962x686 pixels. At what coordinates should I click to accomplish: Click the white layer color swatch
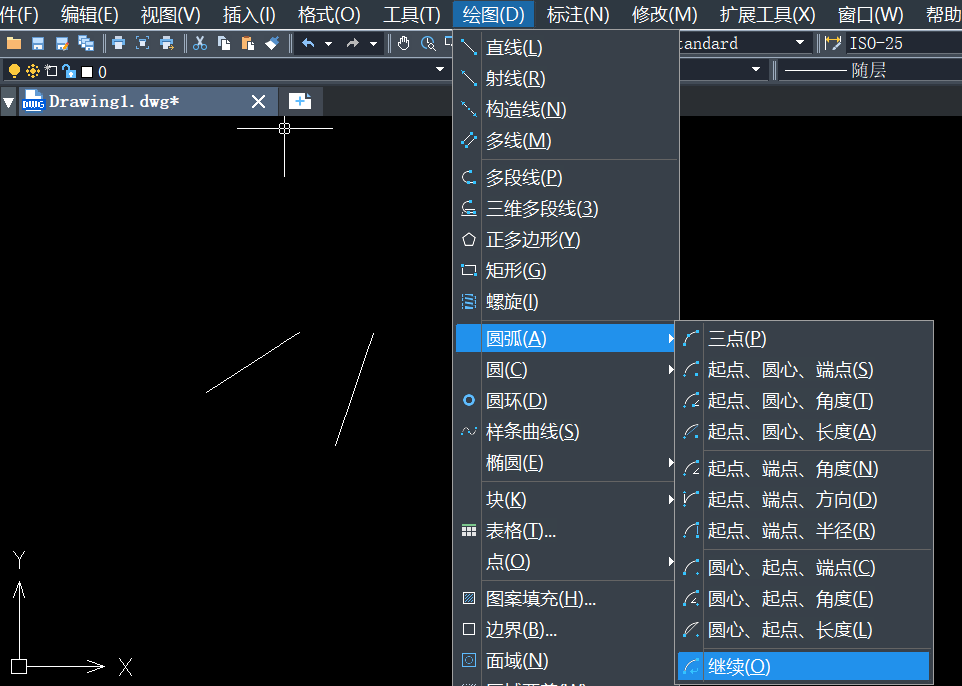(87, 72)
